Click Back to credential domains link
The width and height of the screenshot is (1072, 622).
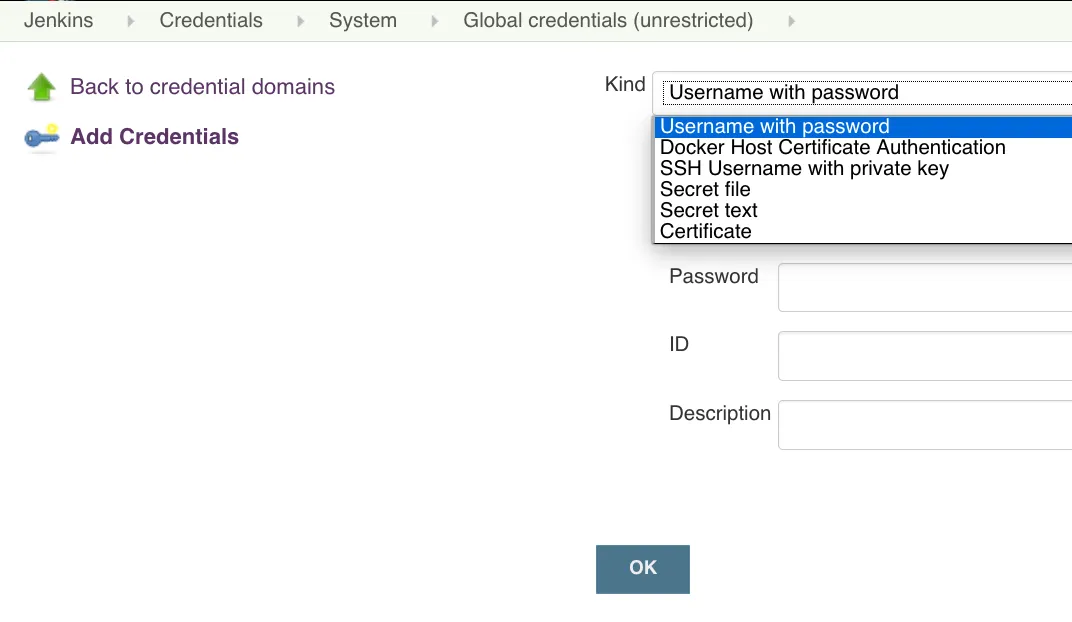point(202,87)
